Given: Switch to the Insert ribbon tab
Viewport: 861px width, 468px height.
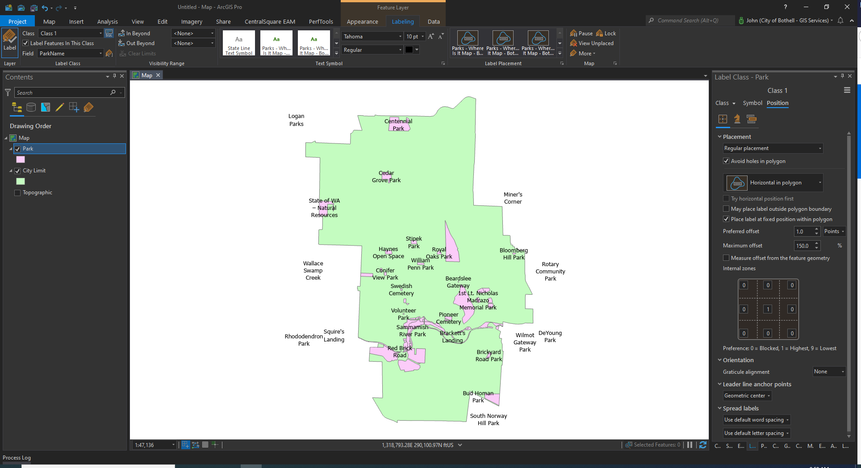Looking at the screenshot, I should [x=76, y=21].
